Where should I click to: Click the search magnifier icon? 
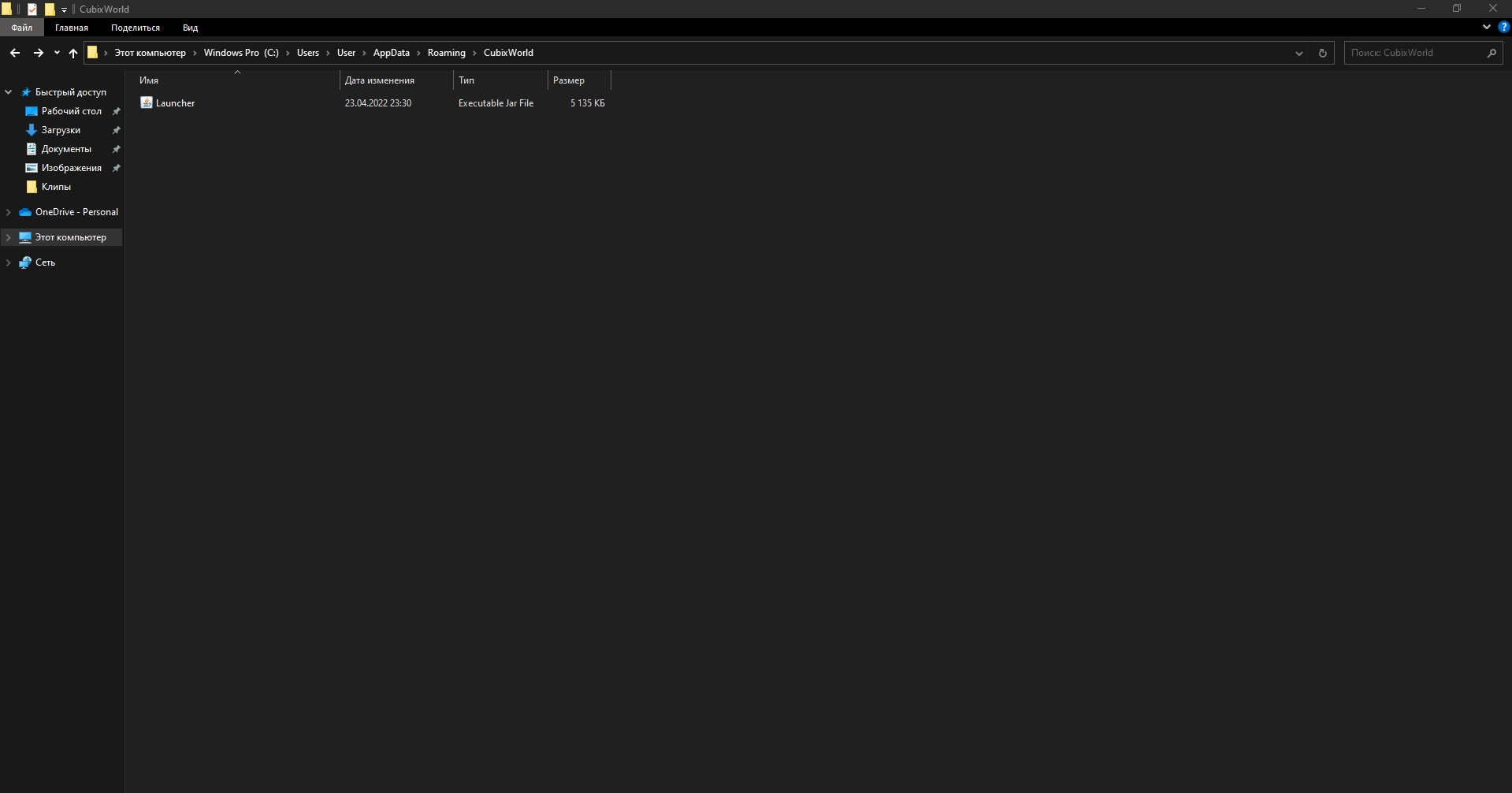[1492, 53]
